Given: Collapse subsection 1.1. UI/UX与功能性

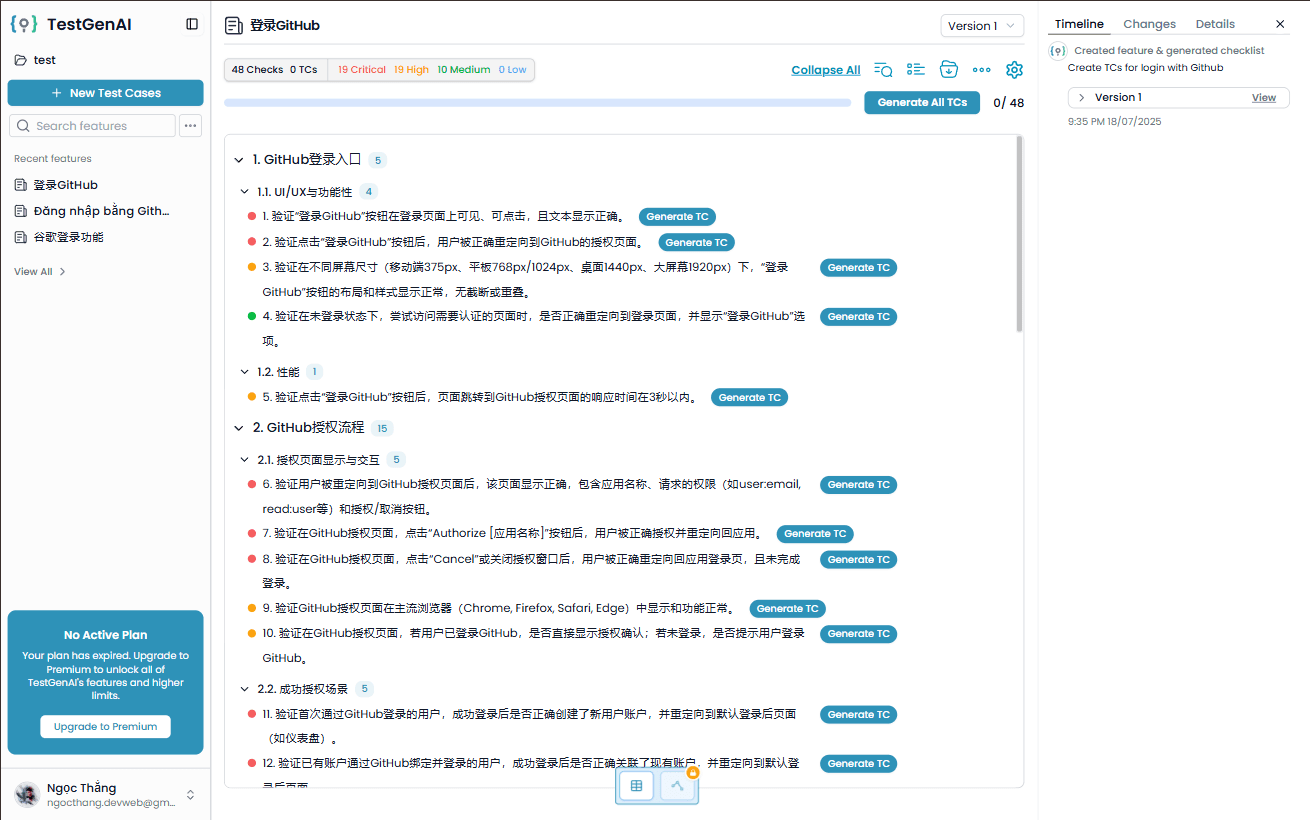Looking at the screenshot, I should click(x=245, y=192).
